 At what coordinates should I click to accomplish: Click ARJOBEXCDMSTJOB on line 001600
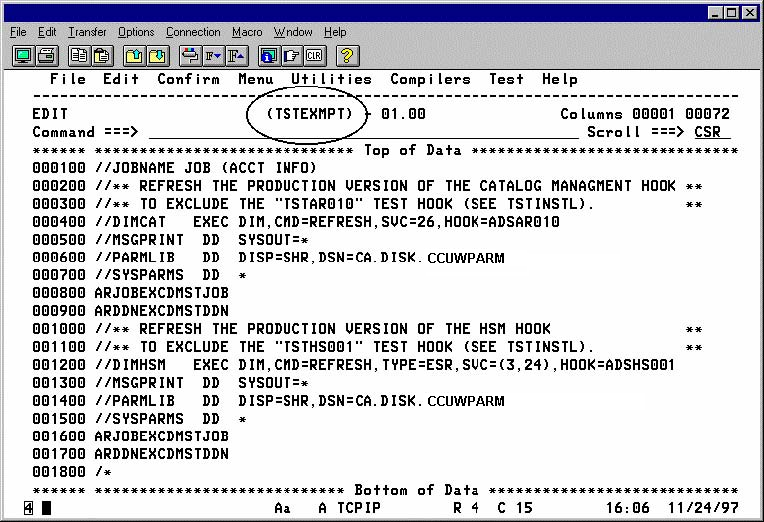tap(161, 436)
